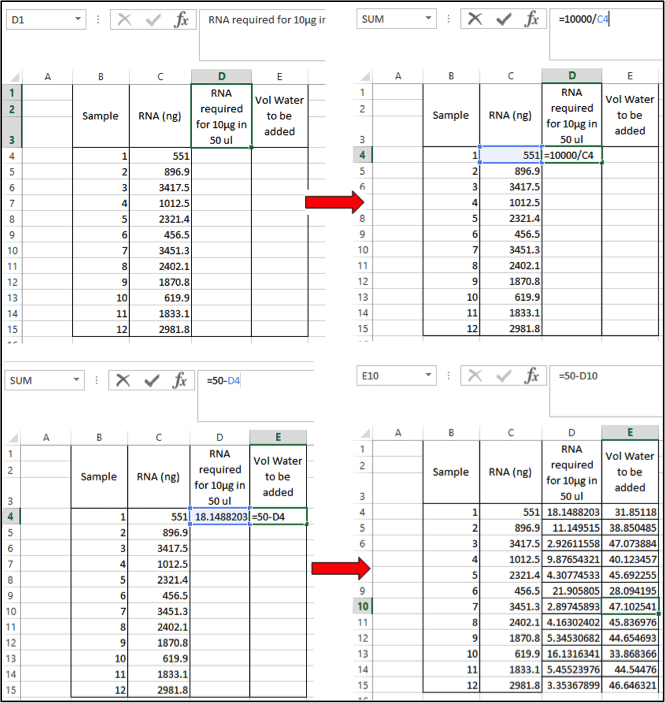Click the Vol Water to be added header in bottom-left sheet
Image resolution: width=665 pixels, height=703 pixels.
(x=278, y=476)
